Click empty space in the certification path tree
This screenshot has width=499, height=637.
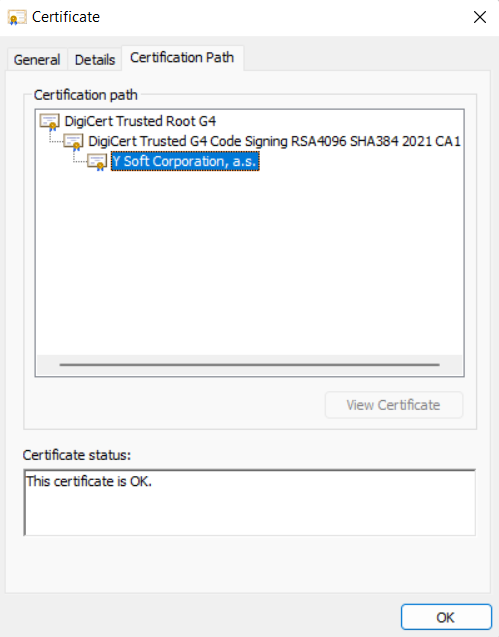point(250,260)
